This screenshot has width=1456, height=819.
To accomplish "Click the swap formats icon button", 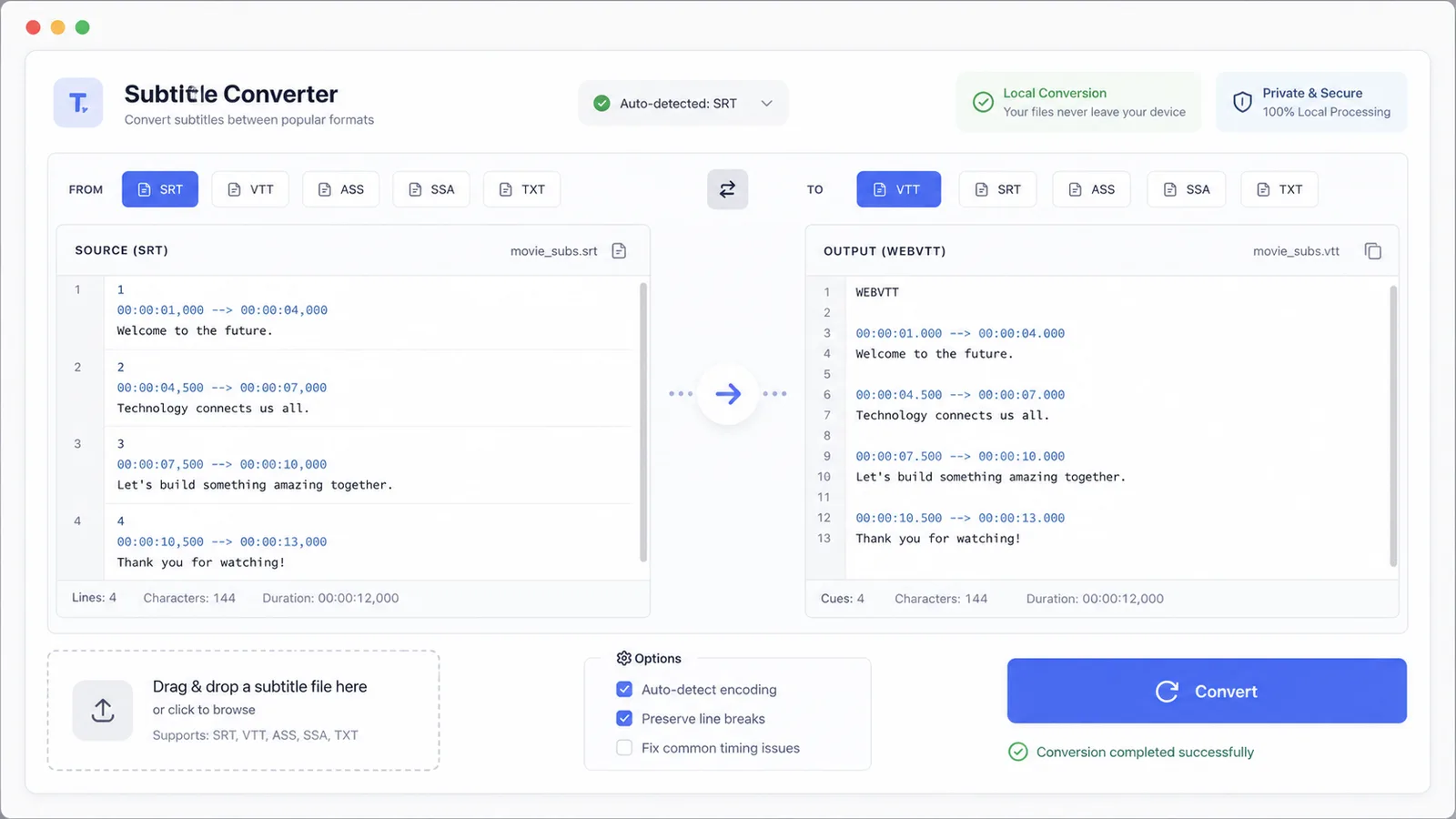I will pyautogui.click(x=727, y=189).
